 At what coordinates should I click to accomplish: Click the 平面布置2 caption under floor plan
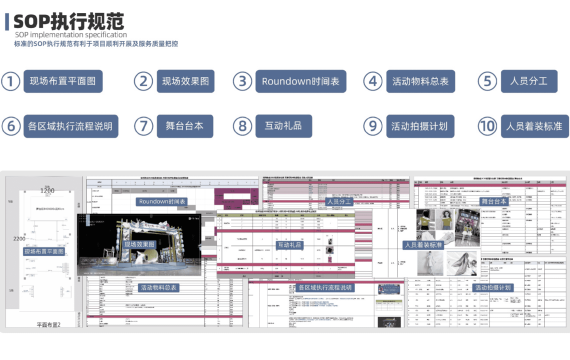click(x=48, y=324)
